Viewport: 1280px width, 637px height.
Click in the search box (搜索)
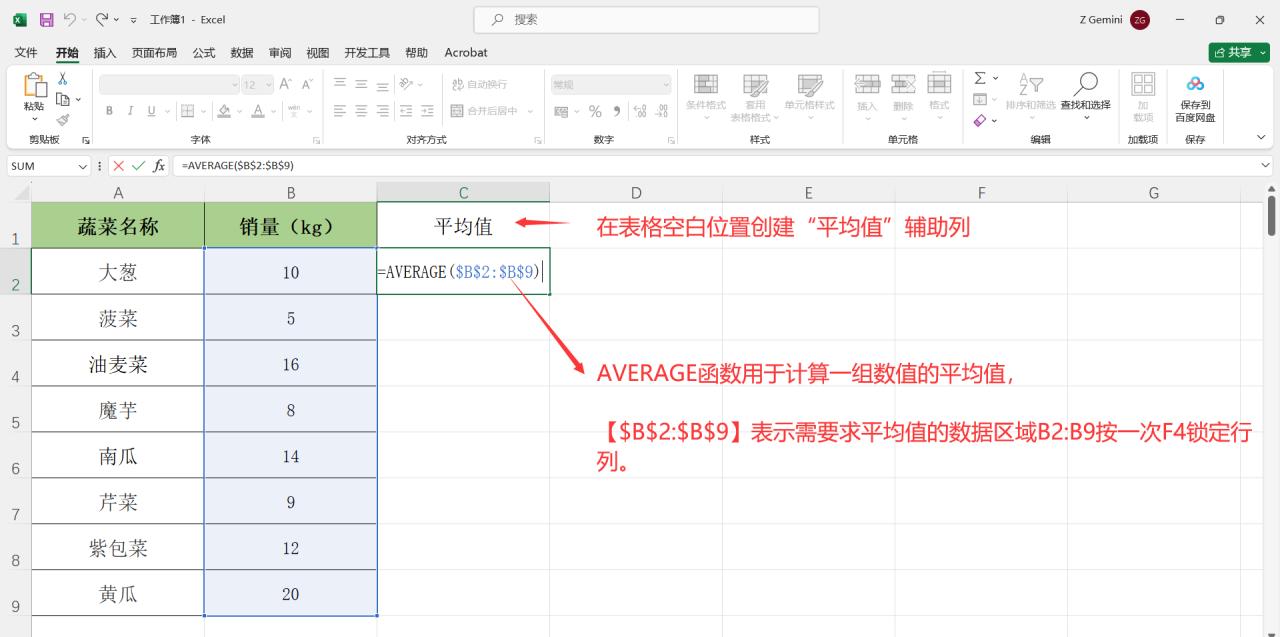(646, 19)
